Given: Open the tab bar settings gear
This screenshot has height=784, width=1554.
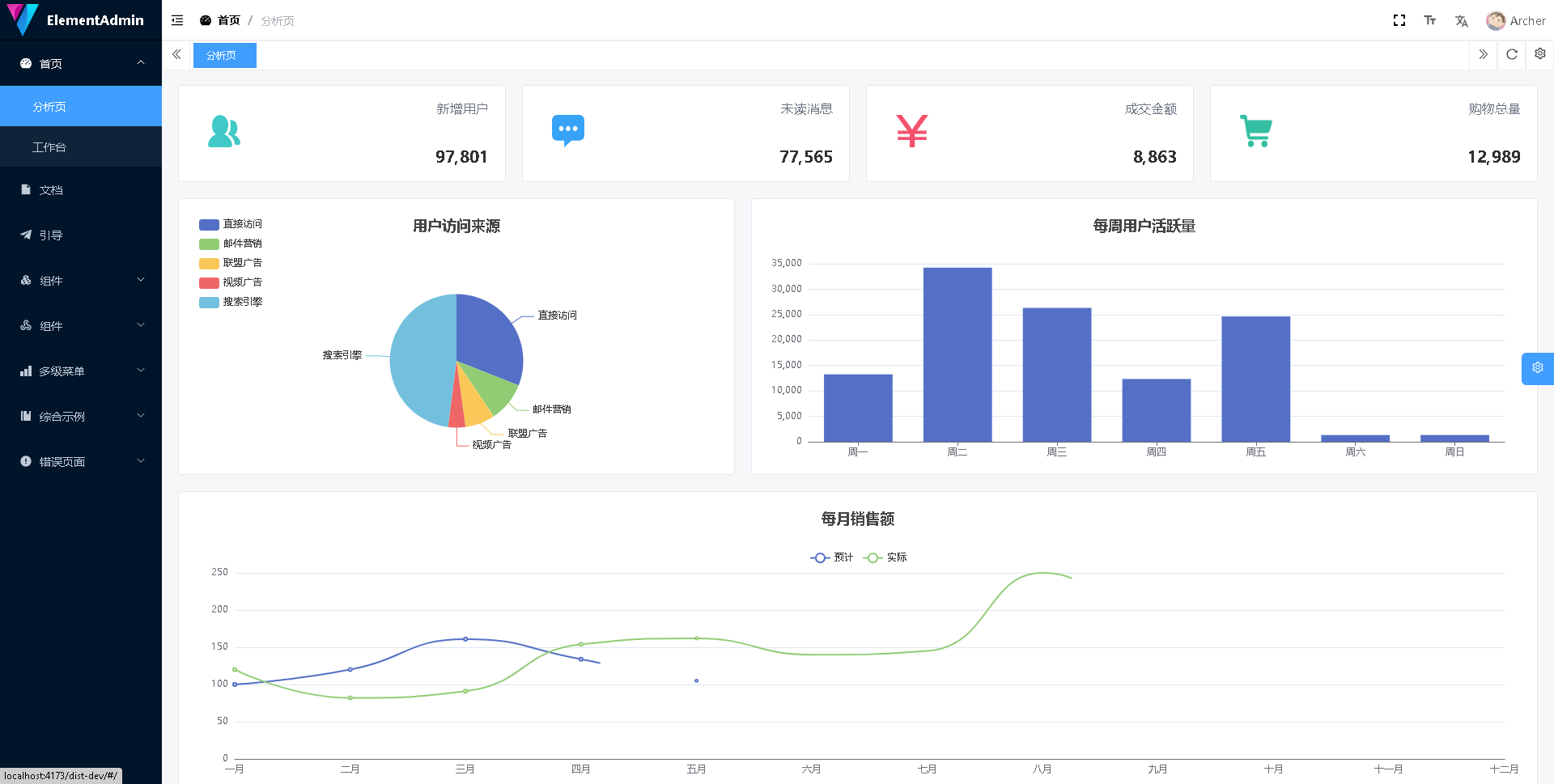Looking at the screenshot, I should pos(1539,54).
